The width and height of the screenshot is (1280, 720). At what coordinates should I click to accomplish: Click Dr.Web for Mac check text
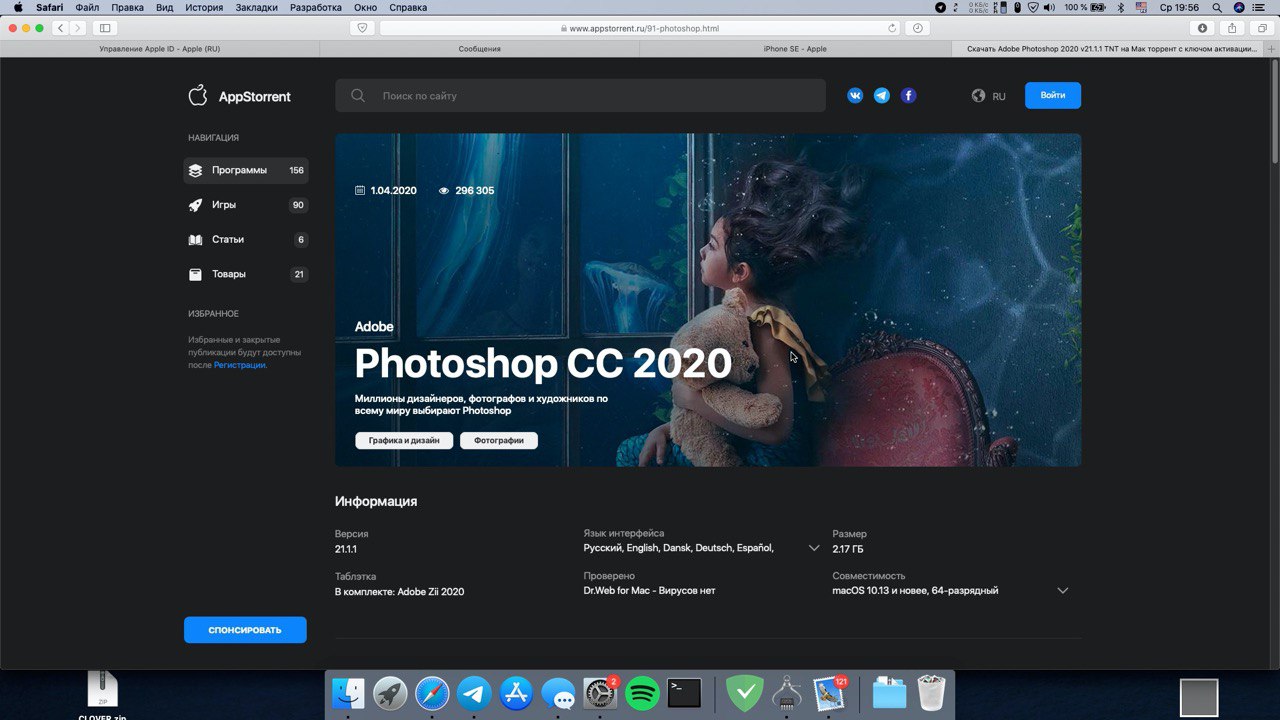coord(650,591)
